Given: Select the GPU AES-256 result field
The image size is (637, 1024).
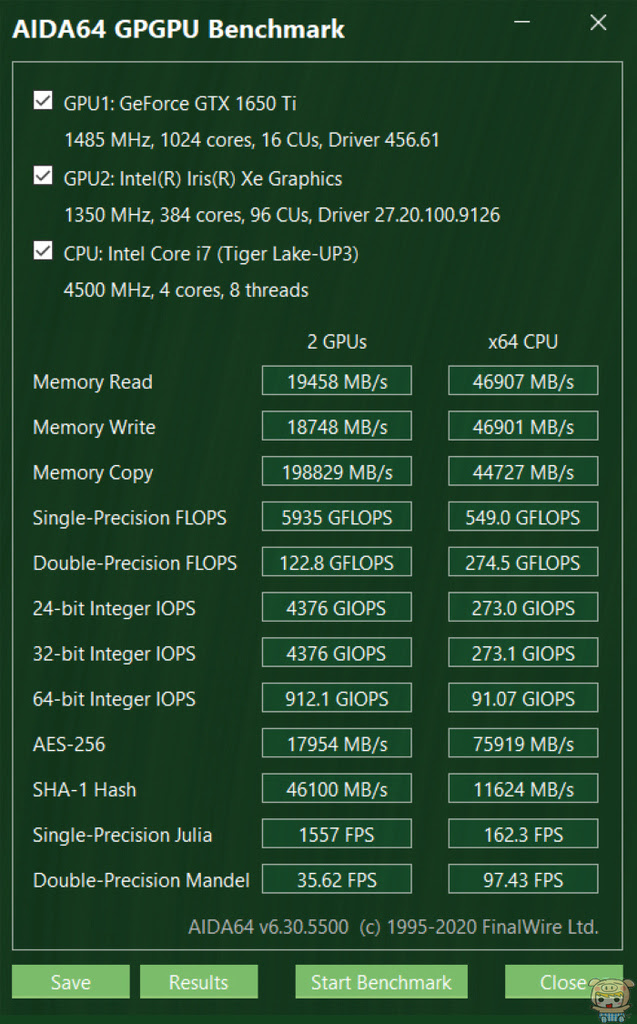Looking at the screenshot, I should click(336, 744).
